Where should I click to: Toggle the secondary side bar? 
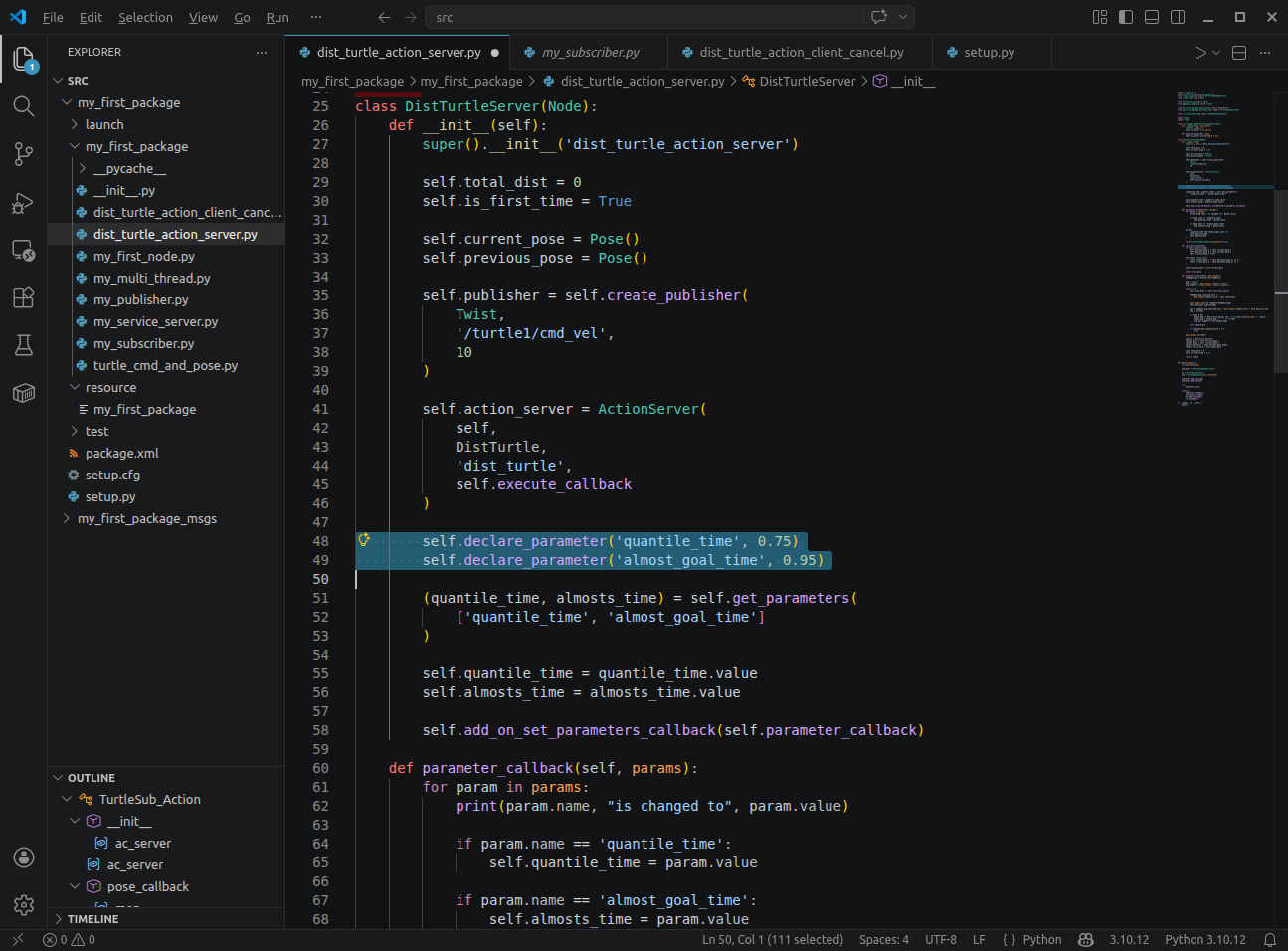pyautogui.click(x=1178, y=17)
